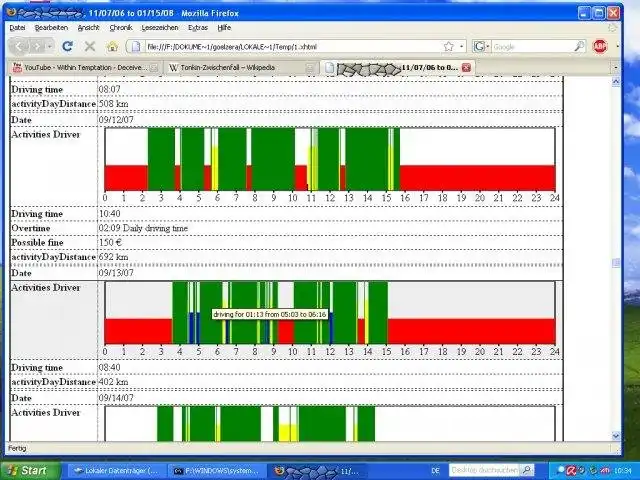Click the vertical scrollbar thumb

[x=616, y=263]
